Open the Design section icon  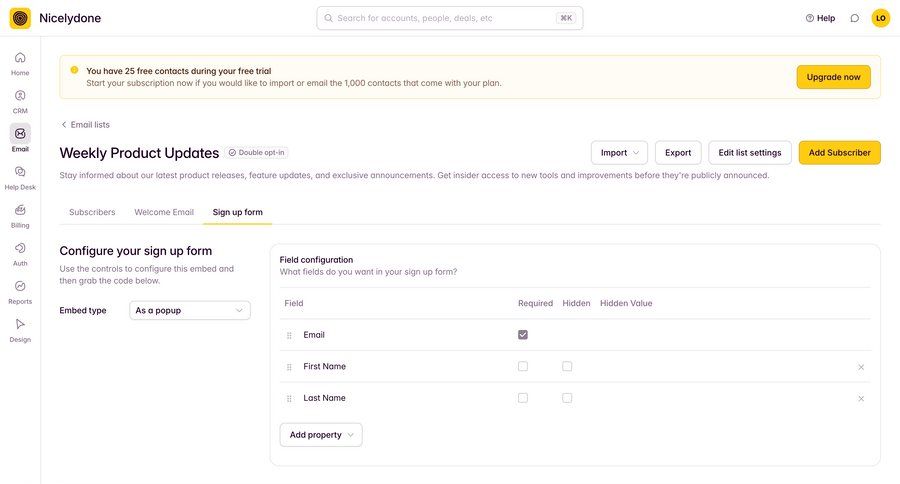coord(20,324)
